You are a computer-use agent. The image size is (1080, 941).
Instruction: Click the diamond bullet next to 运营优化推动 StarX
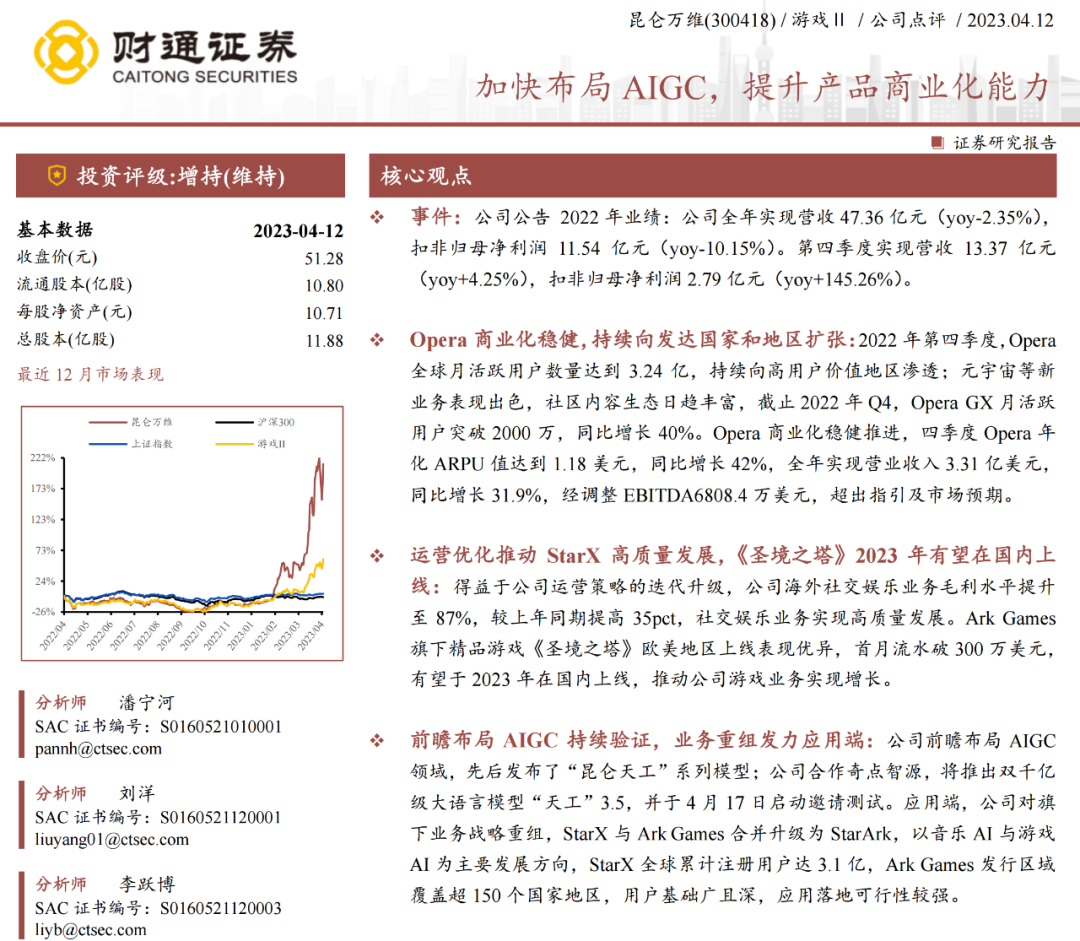pos(377,555)
